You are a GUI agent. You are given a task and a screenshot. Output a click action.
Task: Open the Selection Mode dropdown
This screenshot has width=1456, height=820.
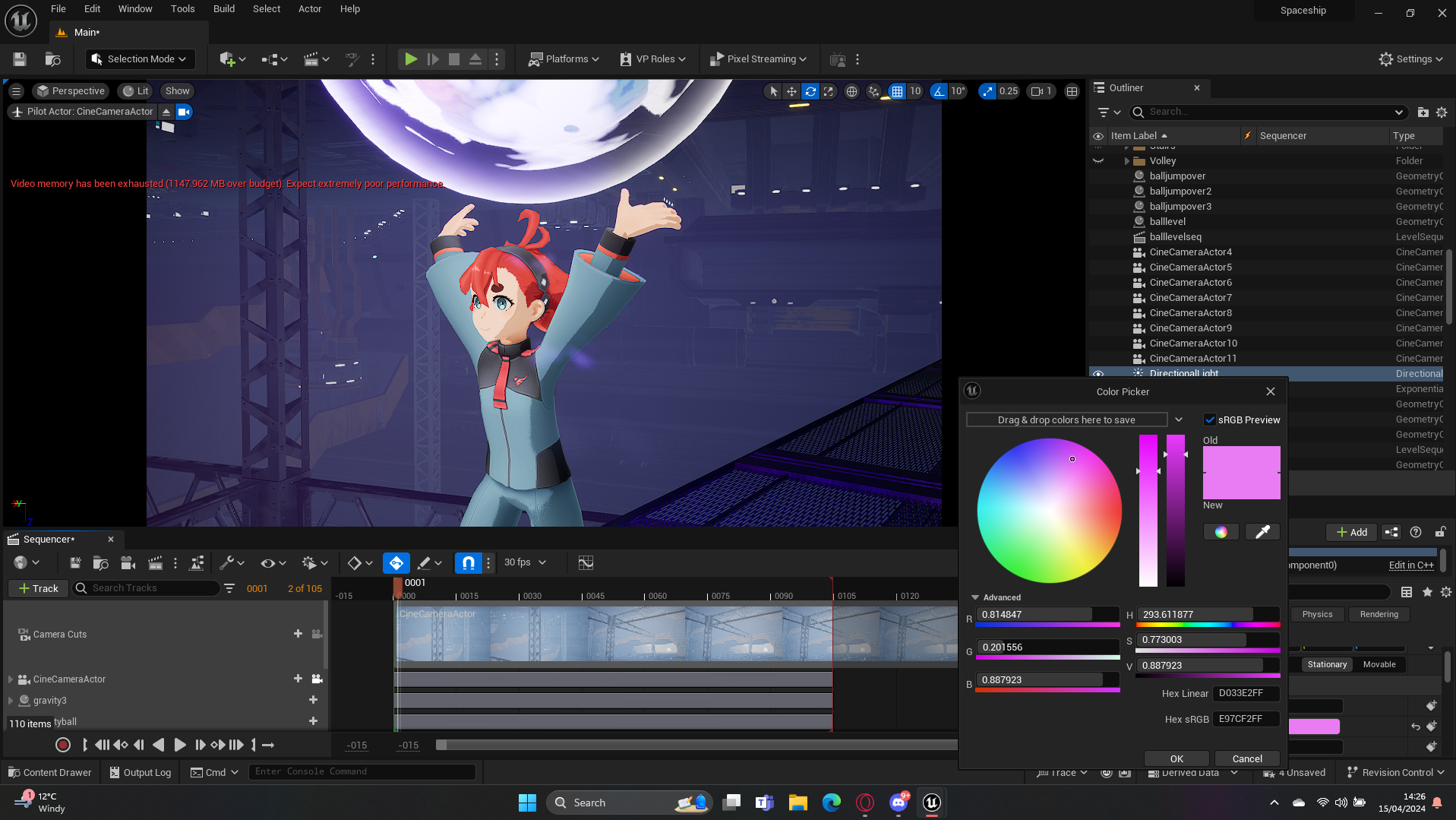pyautogui.click(x=140, y=59)
